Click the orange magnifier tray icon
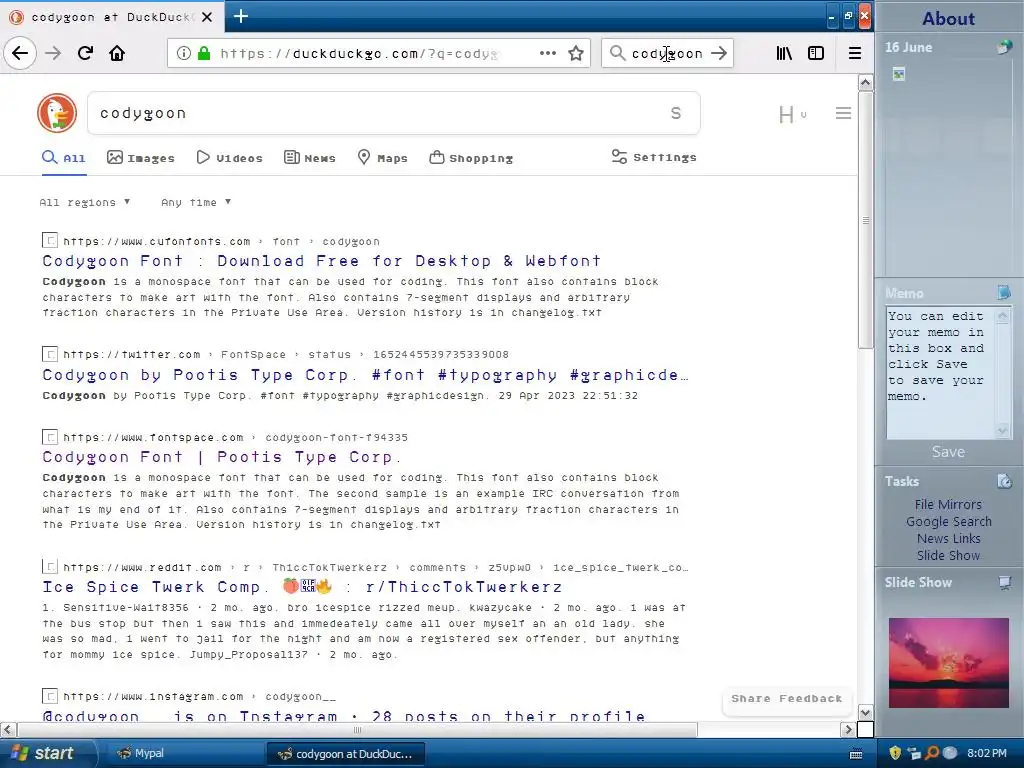The image size is (1024, 768). (932, 753)
